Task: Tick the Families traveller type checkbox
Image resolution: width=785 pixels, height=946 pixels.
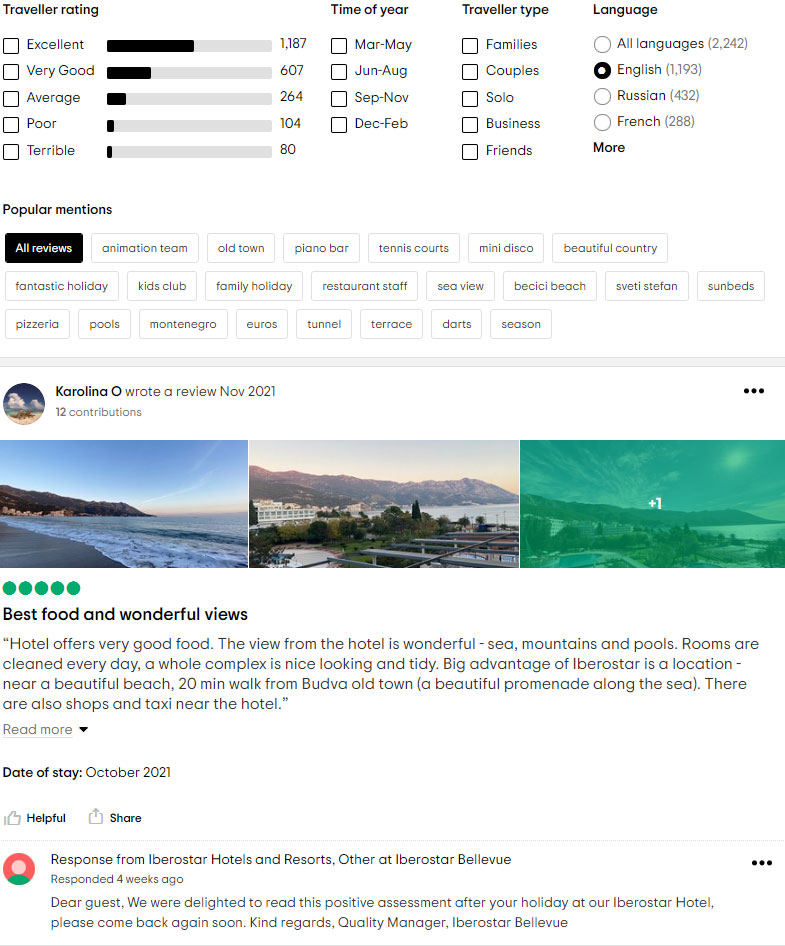Action: [470, 46]
